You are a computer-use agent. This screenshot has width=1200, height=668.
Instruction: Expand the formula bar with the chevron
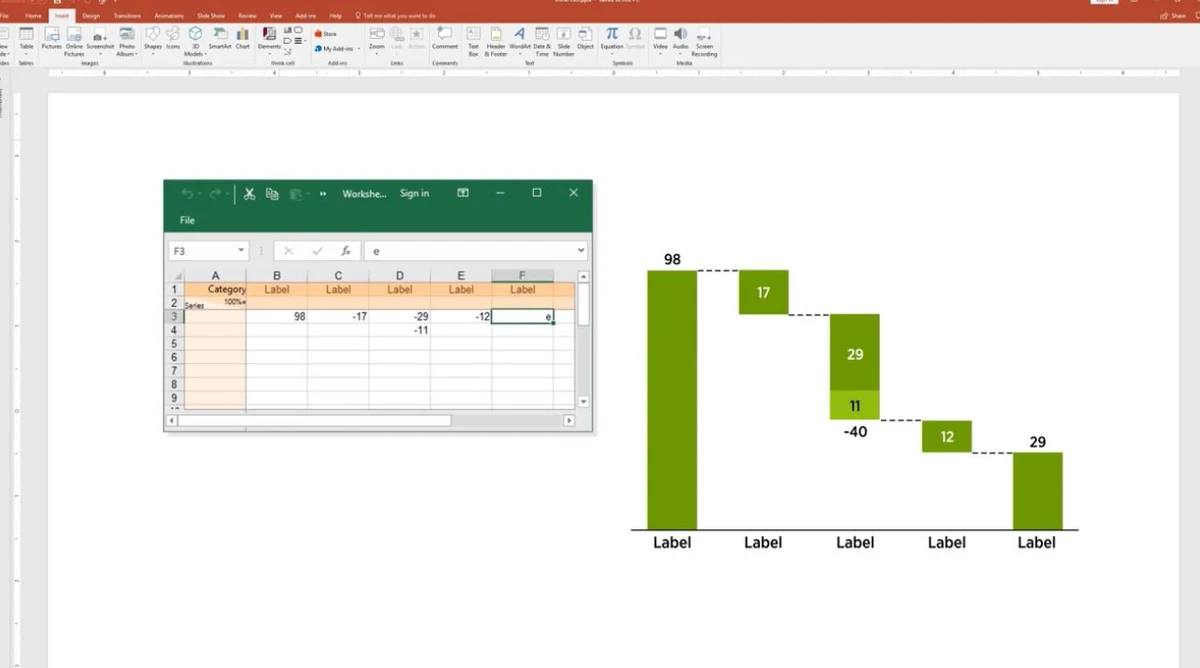581,251
